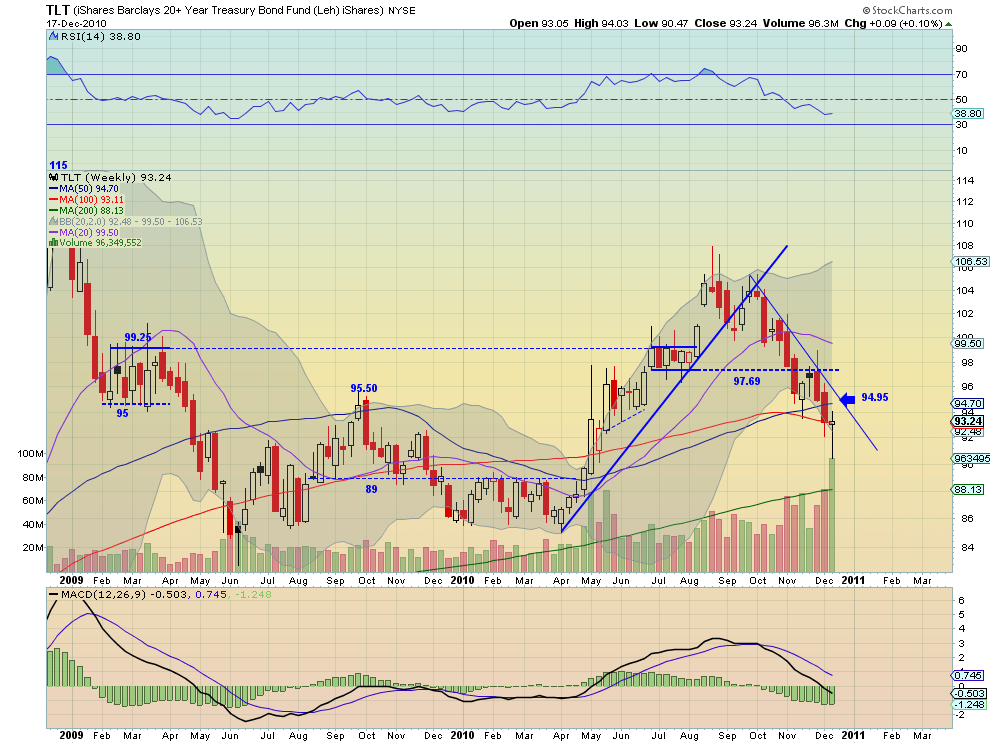The width and height of the screenshot is (990, 744).
Task: Click the 94.70 tag on the price axis
Action: [x=968, y=404]
